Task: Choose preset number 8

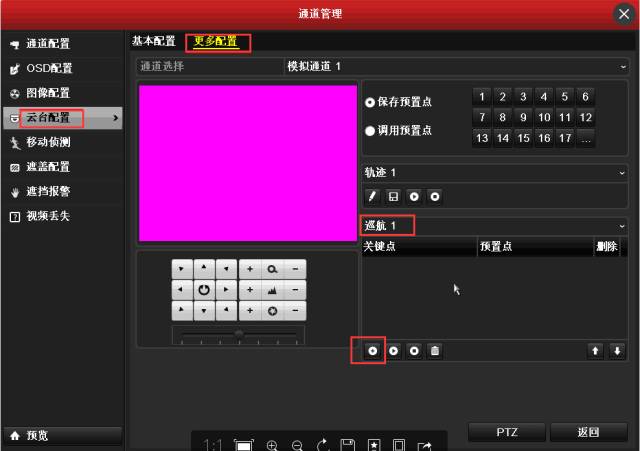Action: point(503,118)
